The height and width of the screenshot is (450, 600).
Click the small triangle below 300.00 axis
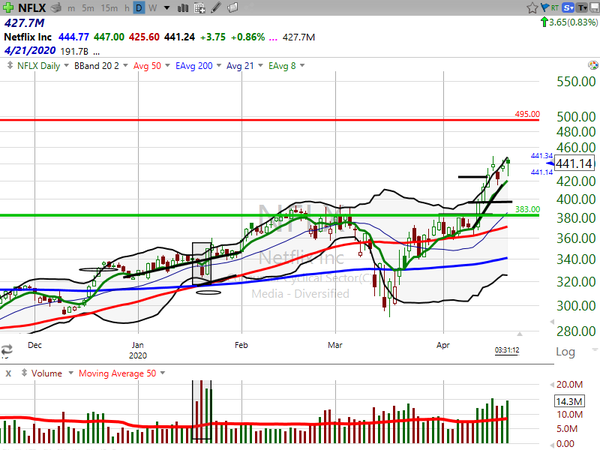point(552,322)
